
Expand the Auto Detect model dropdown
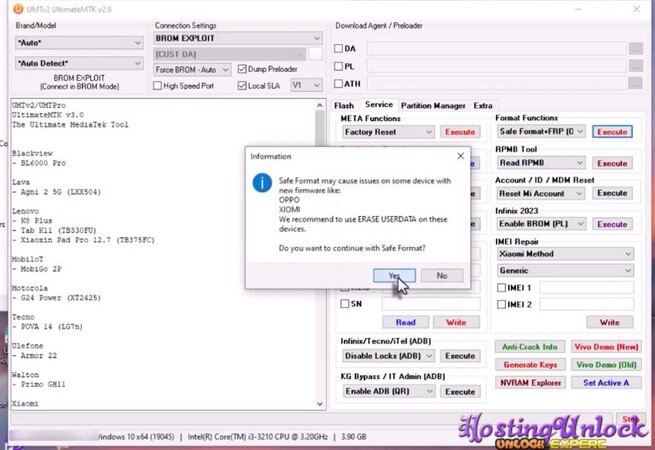click(x=77, y=63)
